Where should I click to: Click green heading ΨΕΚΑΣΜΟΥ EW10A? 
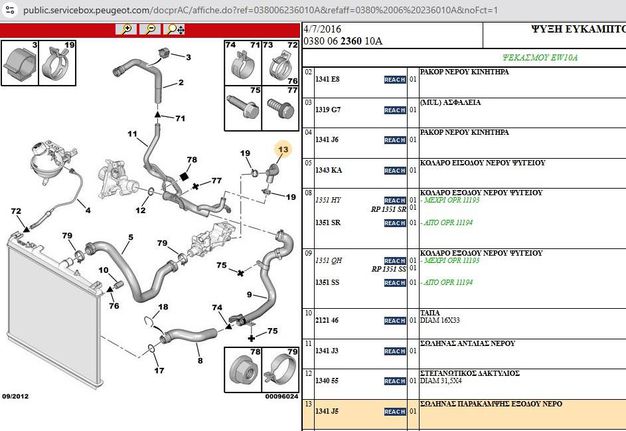[x=540, y=58]
